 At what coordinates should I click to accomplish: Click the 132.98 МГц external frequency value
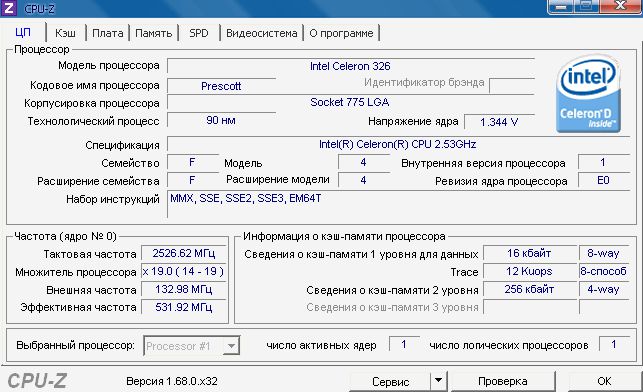pyautogui.click(x=184, y=289)
